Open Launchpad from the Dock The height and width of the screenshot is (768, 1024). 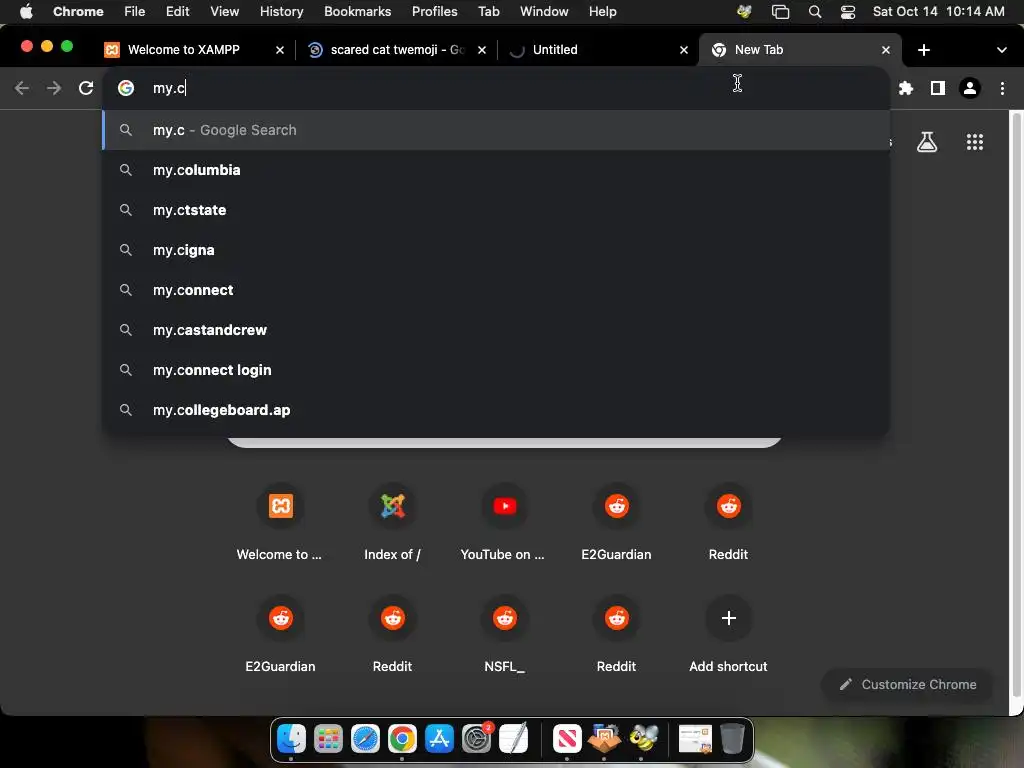(x=328, y=739)
